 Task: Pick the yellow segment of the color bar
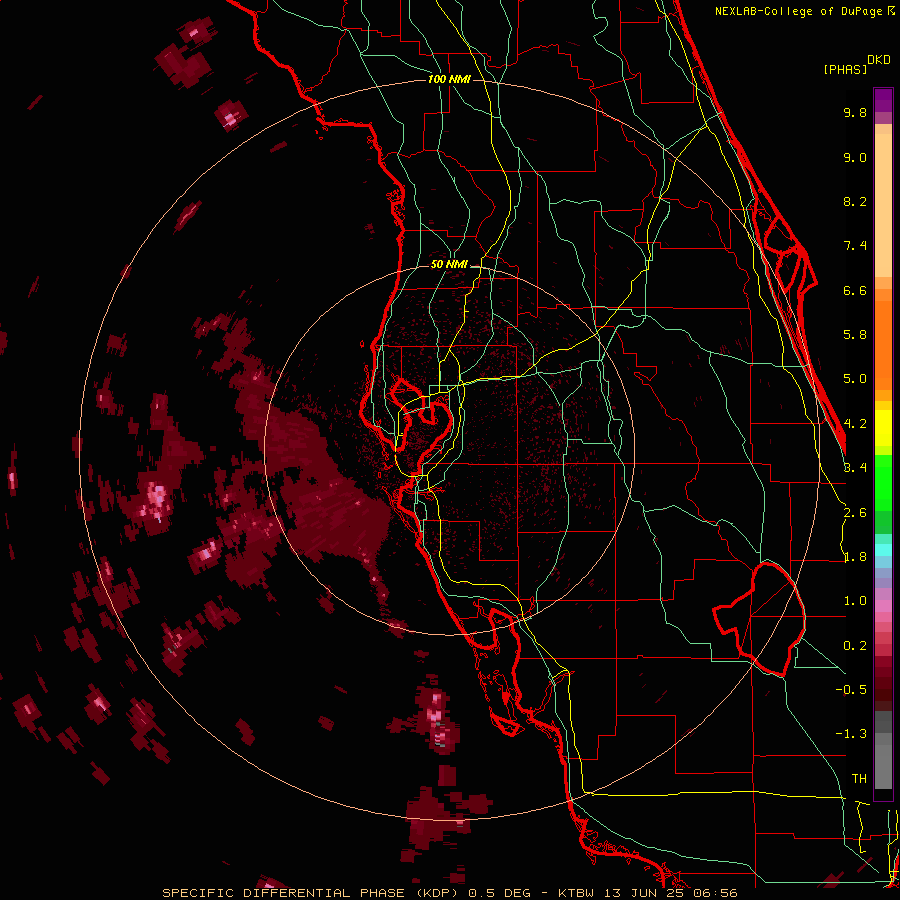[883, 428]
